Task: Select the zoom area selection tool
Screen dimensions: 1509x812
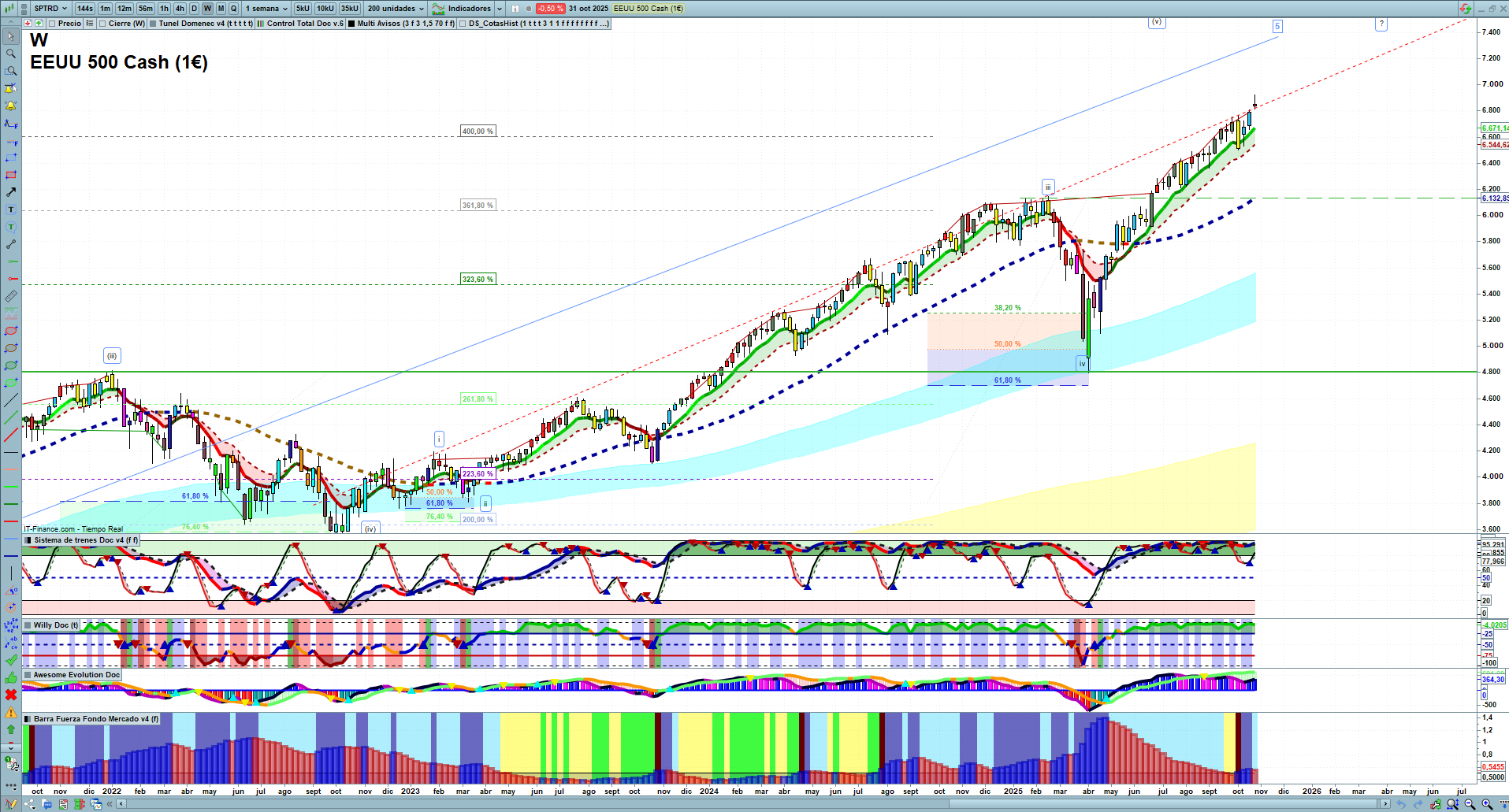Action: [x=10, y=71]
